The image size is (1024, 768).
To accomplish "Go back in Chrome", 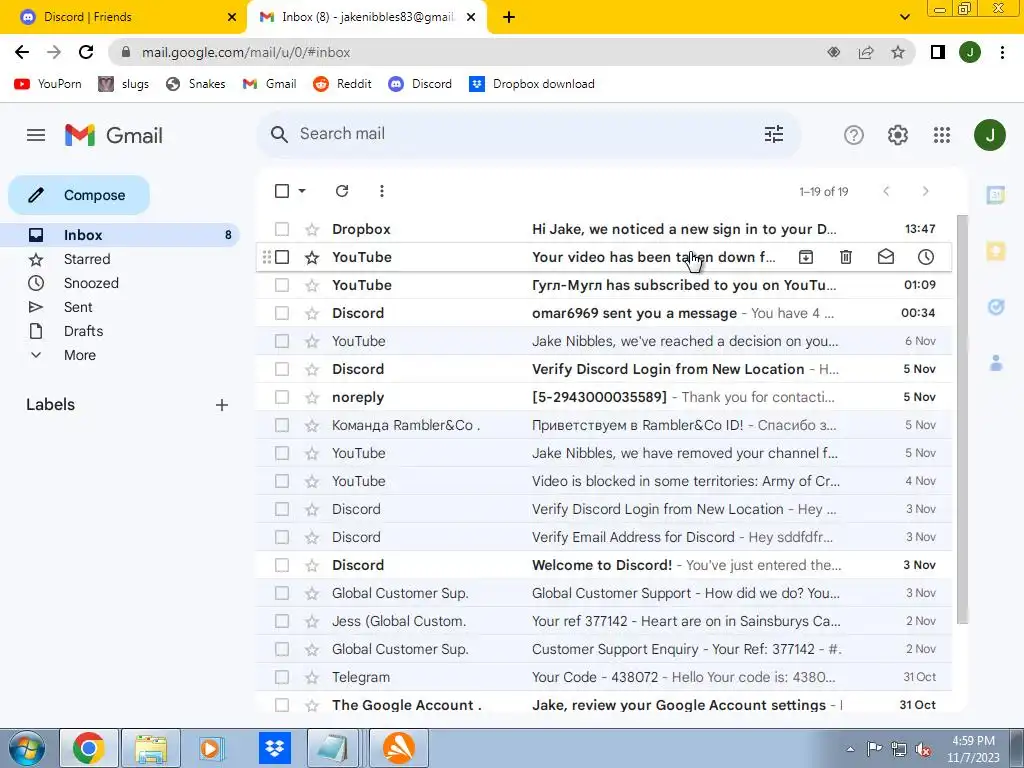I will [x=22, y=52].
